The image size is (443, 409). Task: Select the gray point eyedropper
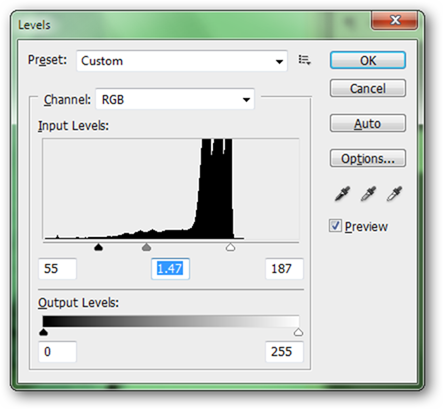[368, 194]
